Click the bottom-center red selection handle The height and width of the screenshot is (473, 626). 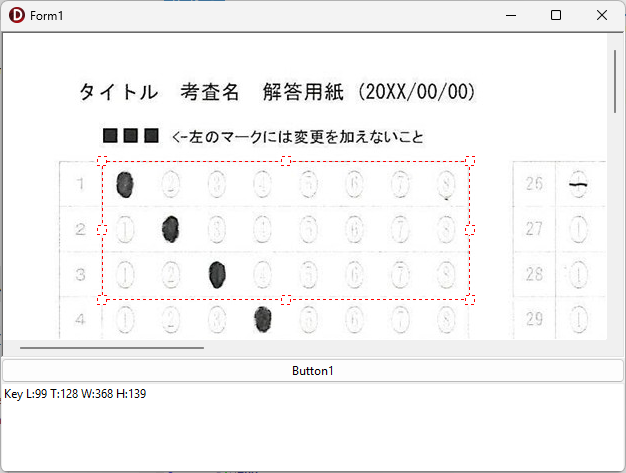click(286, 299)
